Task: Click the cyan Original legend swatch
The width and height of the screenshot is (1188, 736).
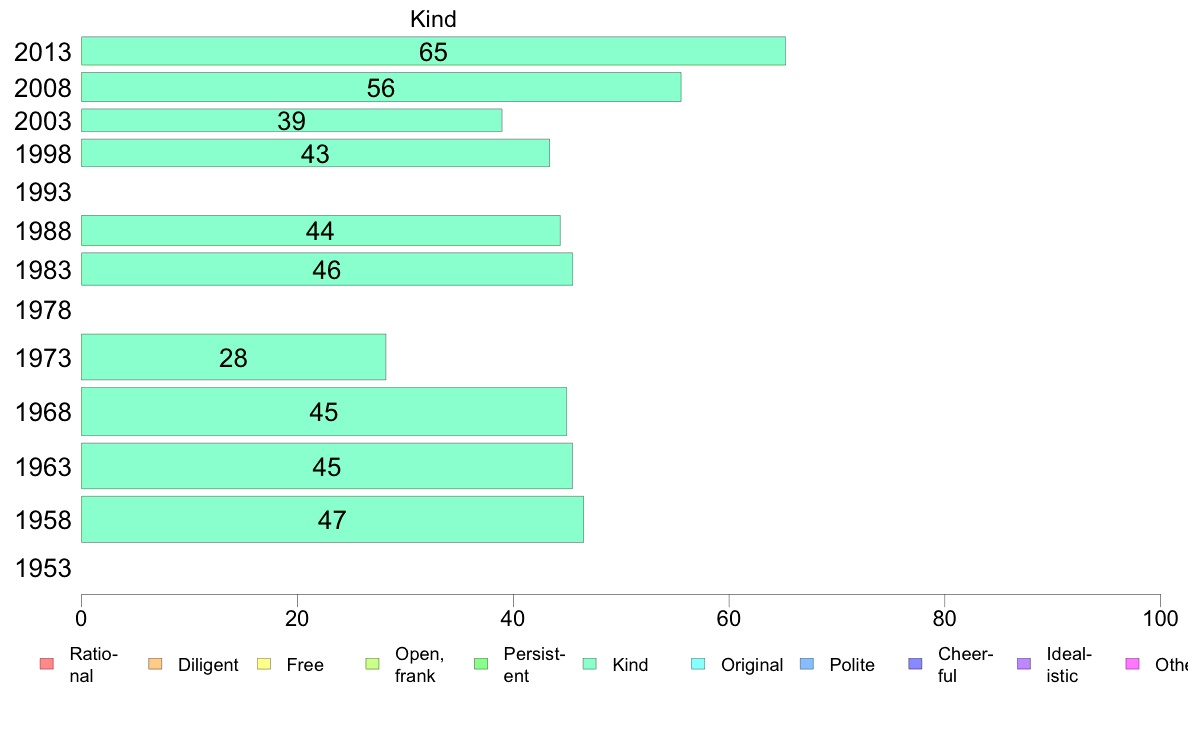Action: pos(698,664)
